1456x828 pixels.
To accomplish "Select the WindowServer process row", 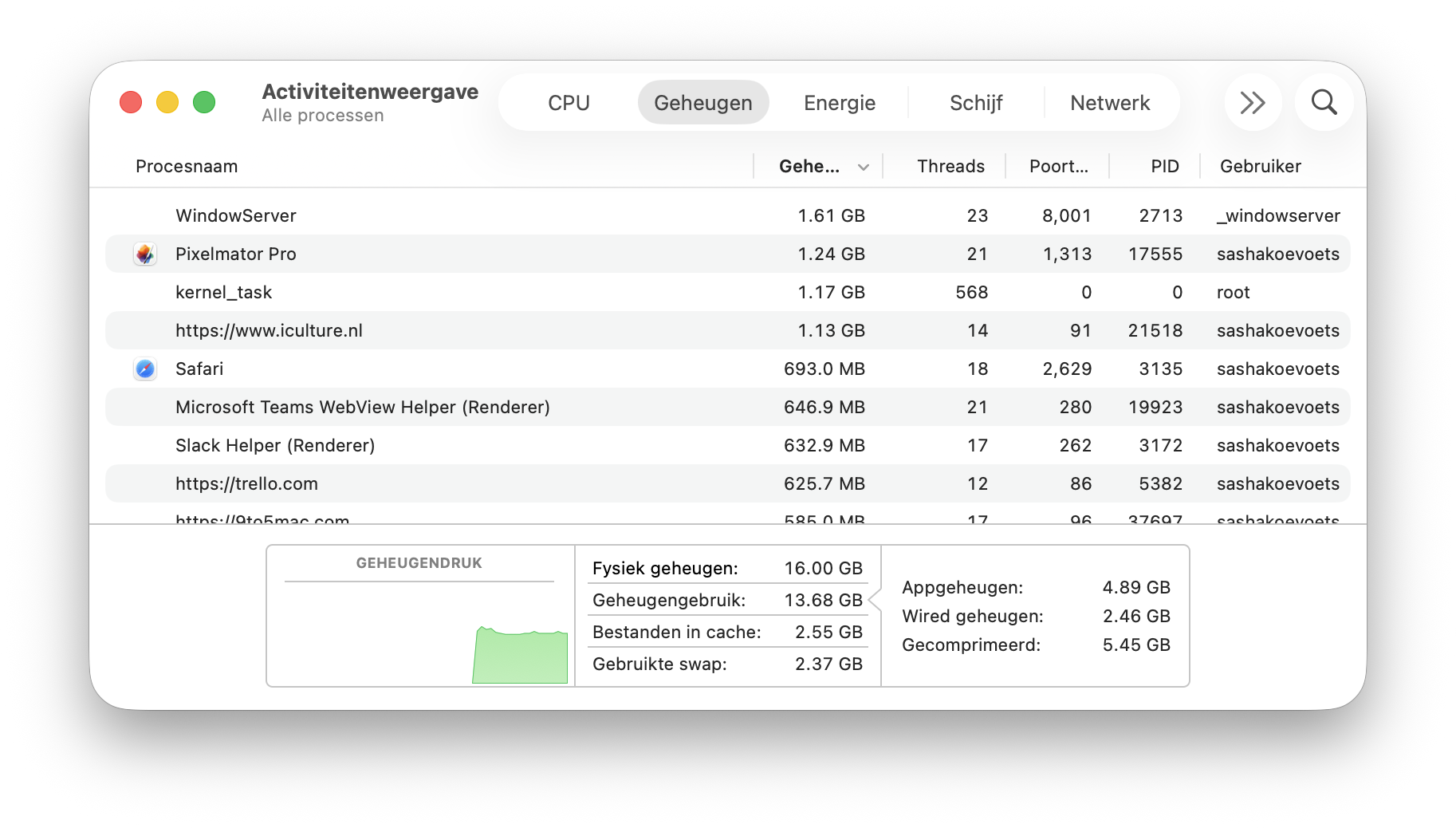I will [727, 215].
